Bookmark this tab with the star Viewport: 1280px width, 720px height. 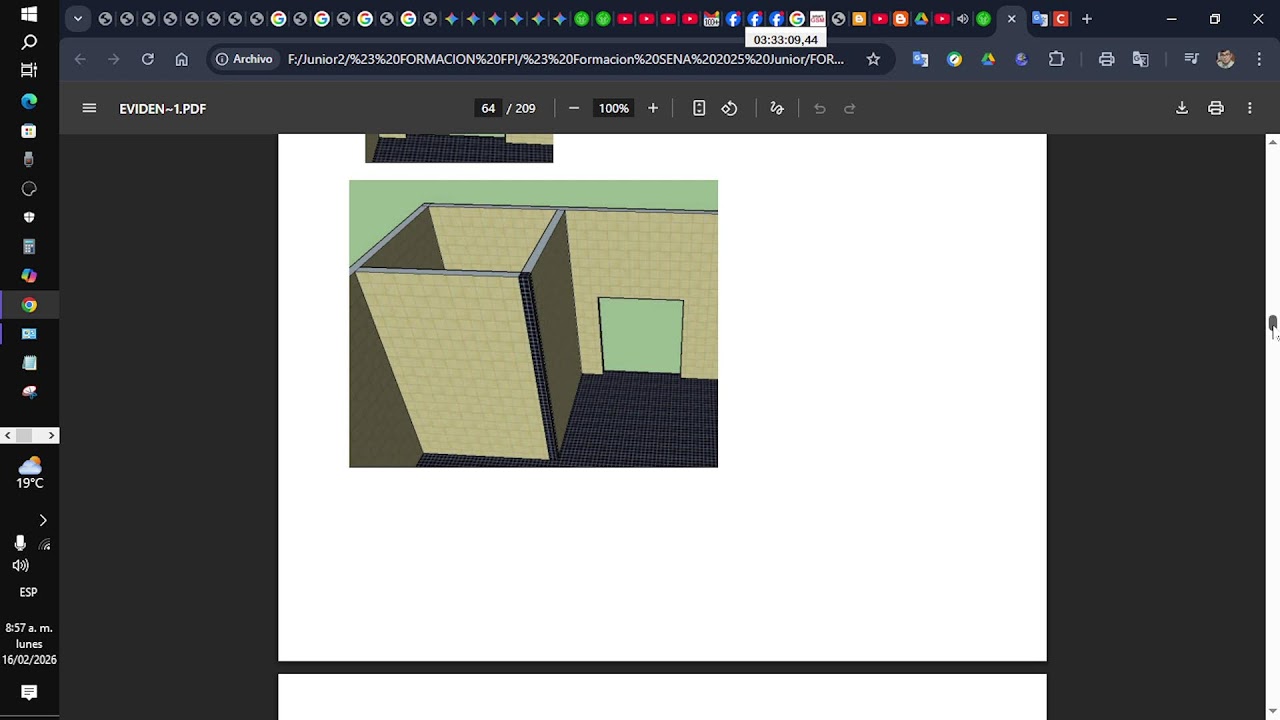[873, 59]
